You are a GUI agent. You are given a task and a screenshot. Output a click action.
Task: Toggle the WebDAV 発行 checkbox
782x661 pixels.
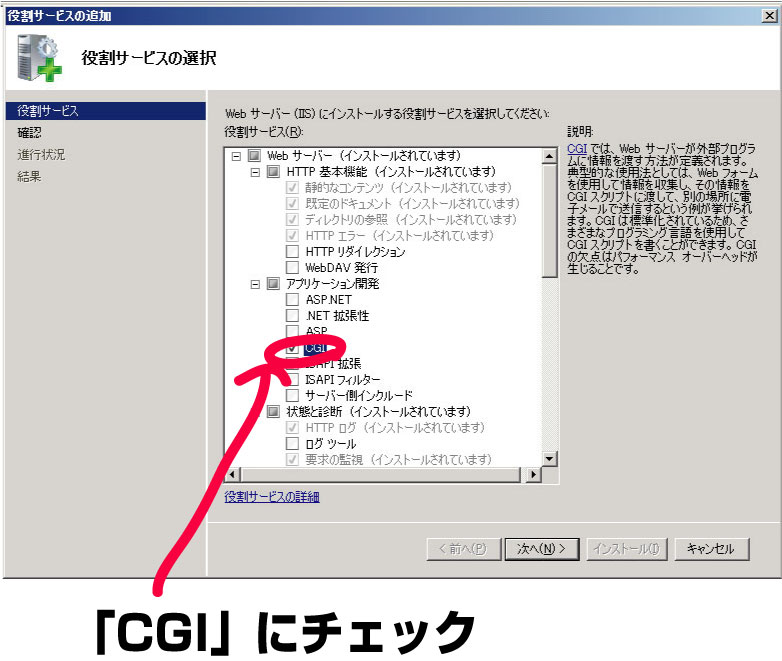[x=292, y=267]
